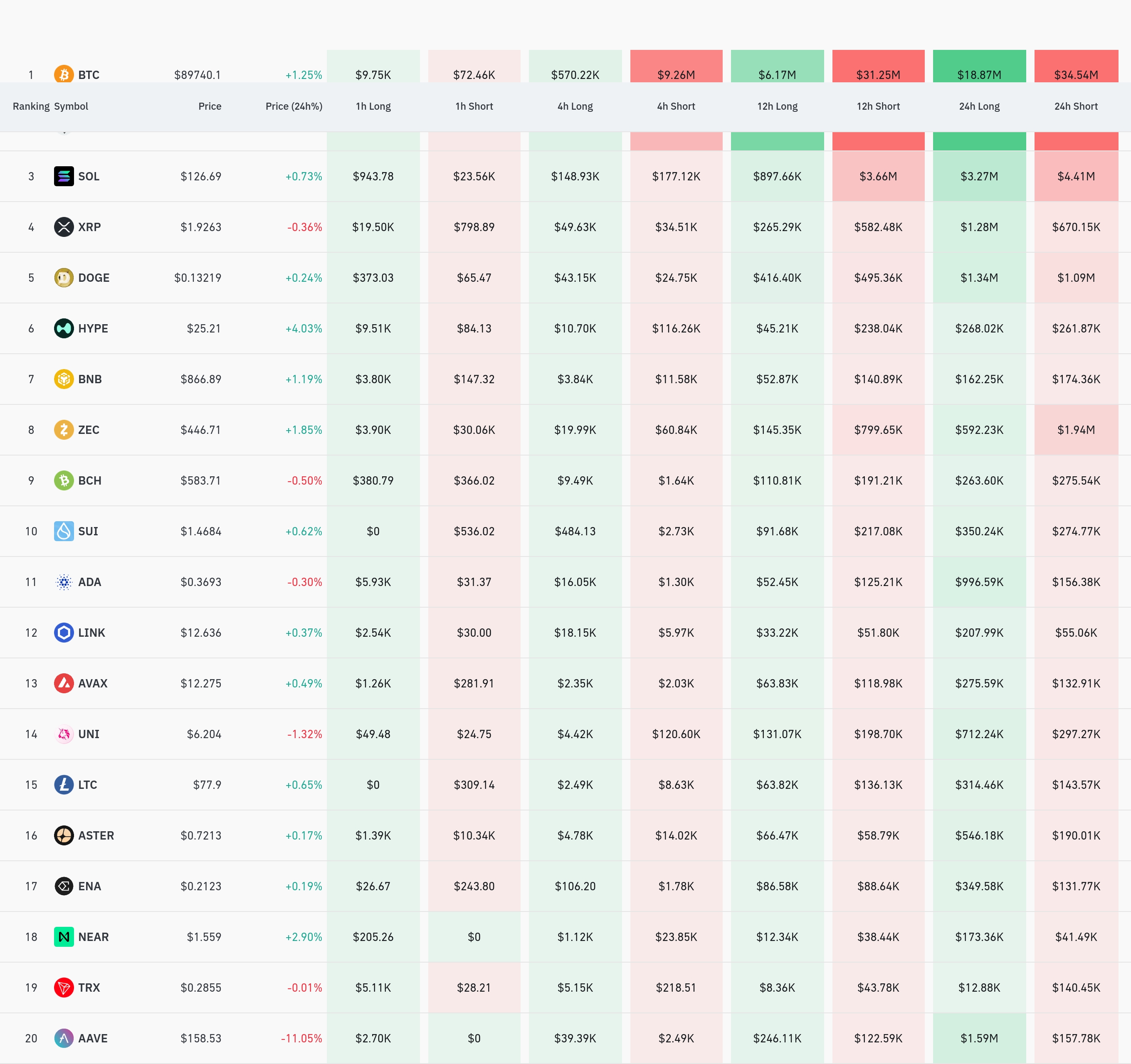Open the ASTER symbol link

coord(96,835)
